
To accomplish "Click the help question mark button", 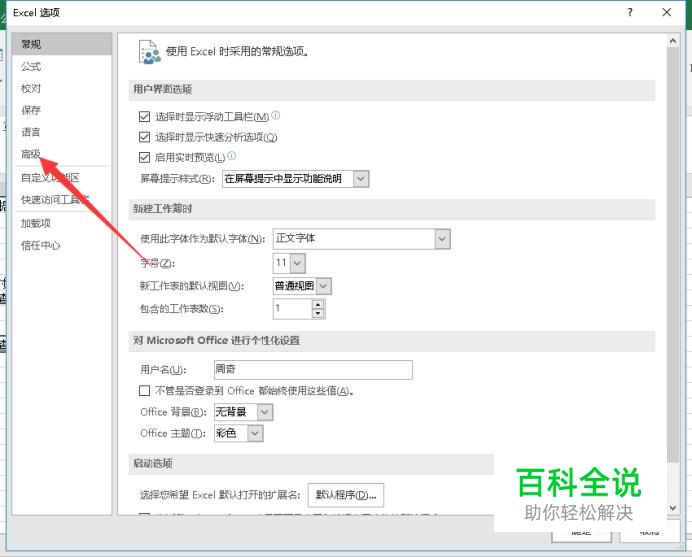I will tap(630, 12).
